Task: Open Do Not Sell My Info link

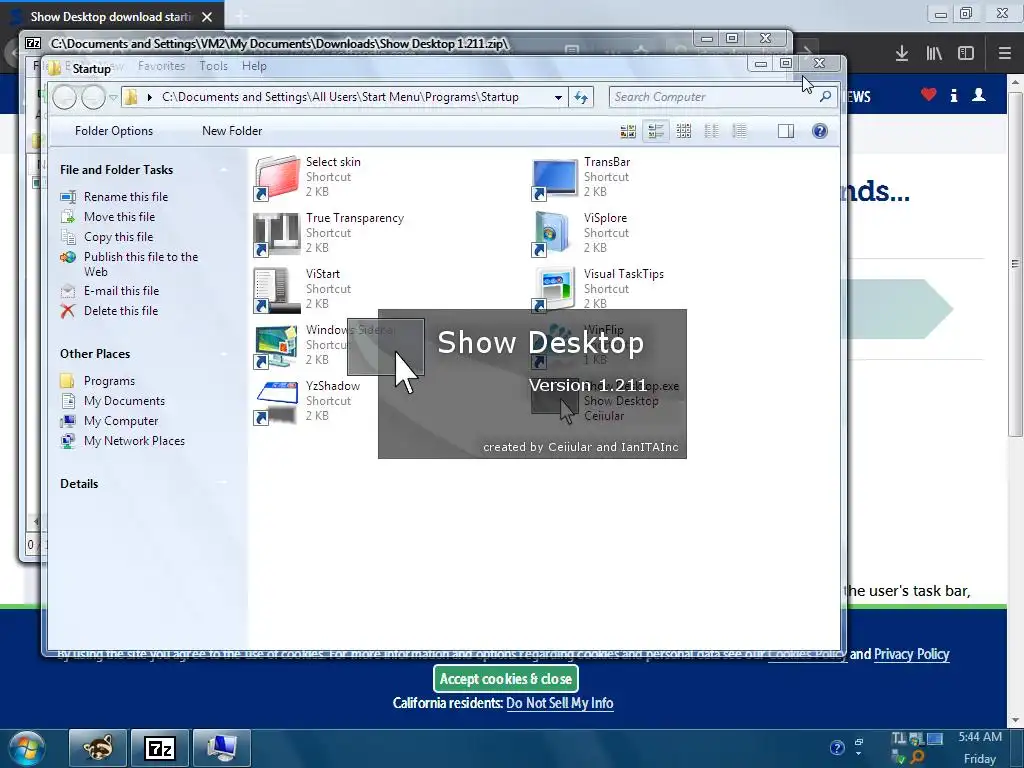Action: 560,703
